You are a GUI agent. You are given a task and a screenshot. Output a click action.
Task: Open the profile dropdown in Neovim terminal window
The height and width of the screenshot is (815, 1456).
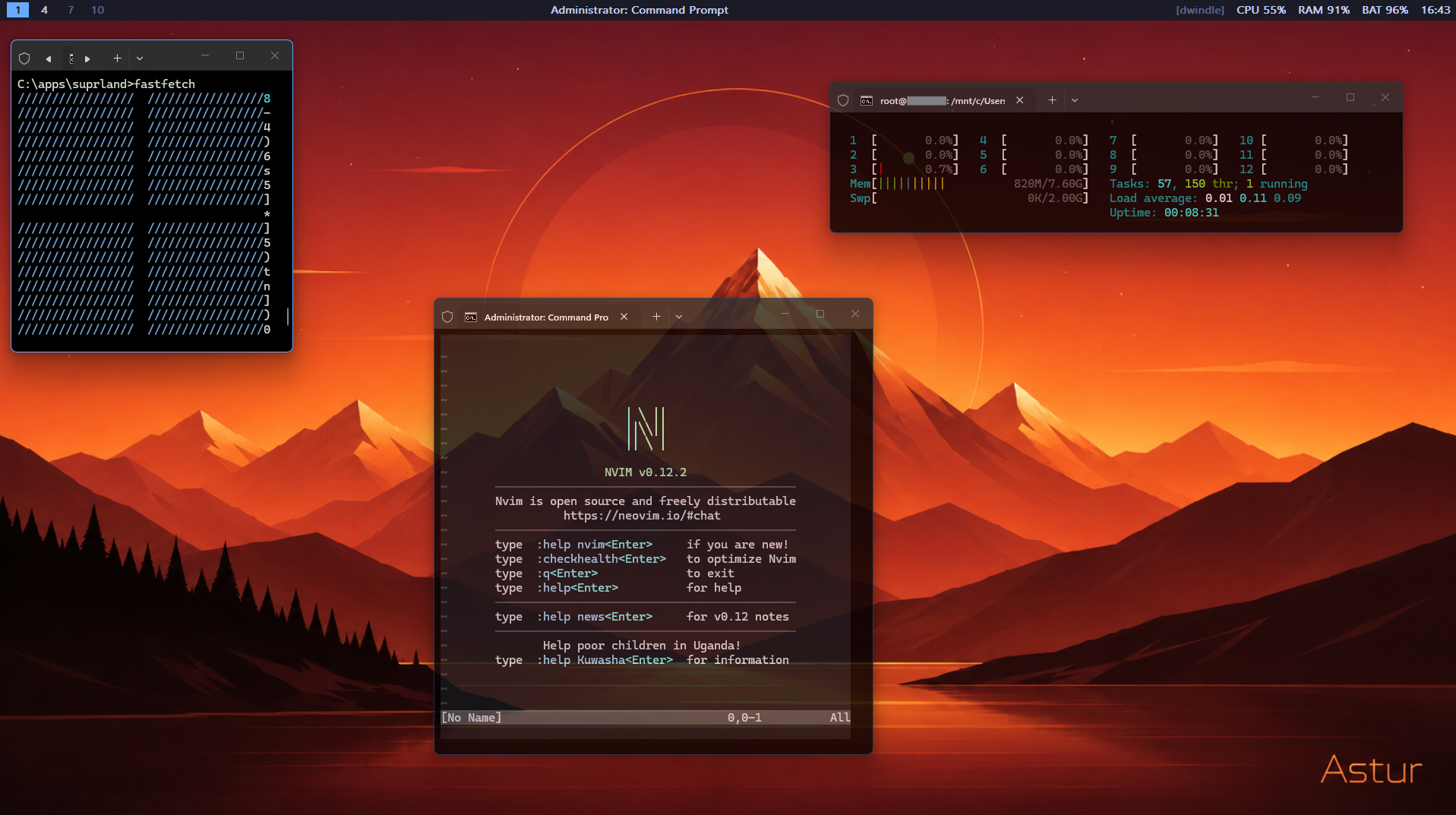pyautogui.click(x=679, y=317)
